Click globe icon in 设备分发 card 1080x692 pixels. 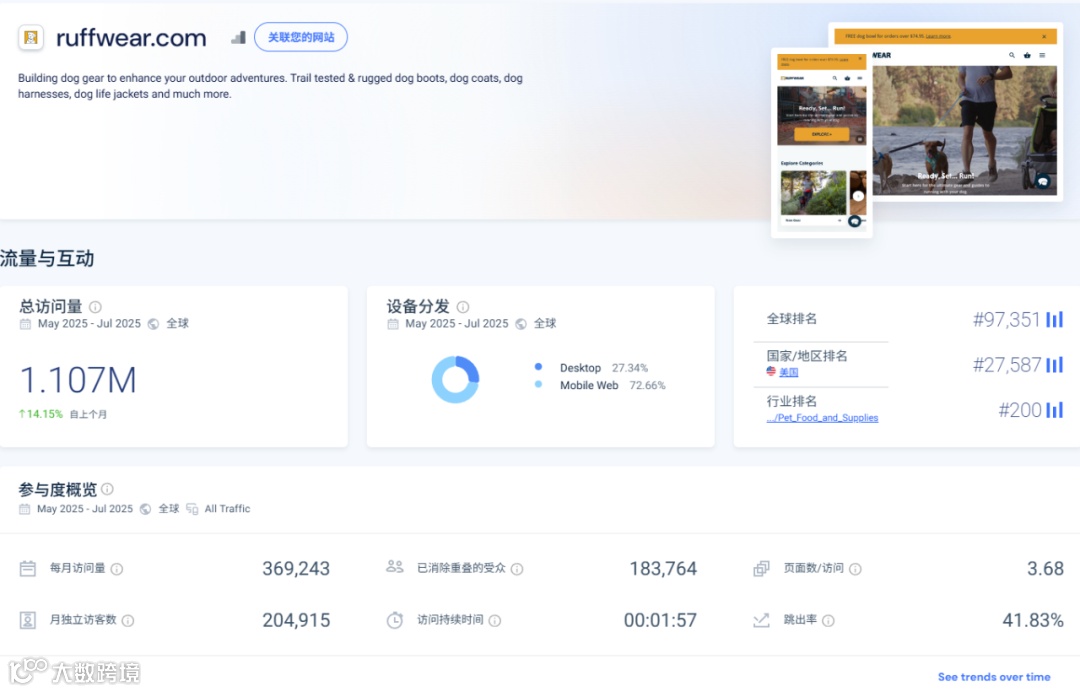[521, 324]
